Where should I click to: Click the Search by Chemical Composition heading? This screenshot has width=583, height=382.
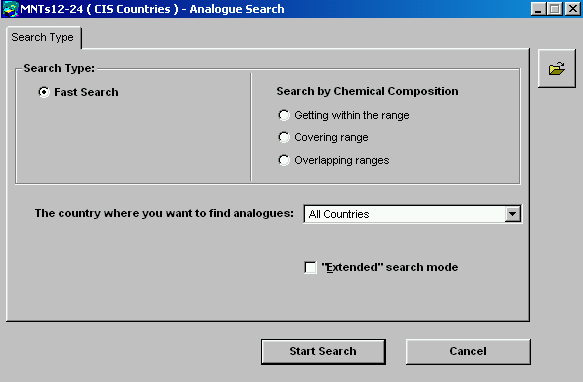tap(367, 91)
